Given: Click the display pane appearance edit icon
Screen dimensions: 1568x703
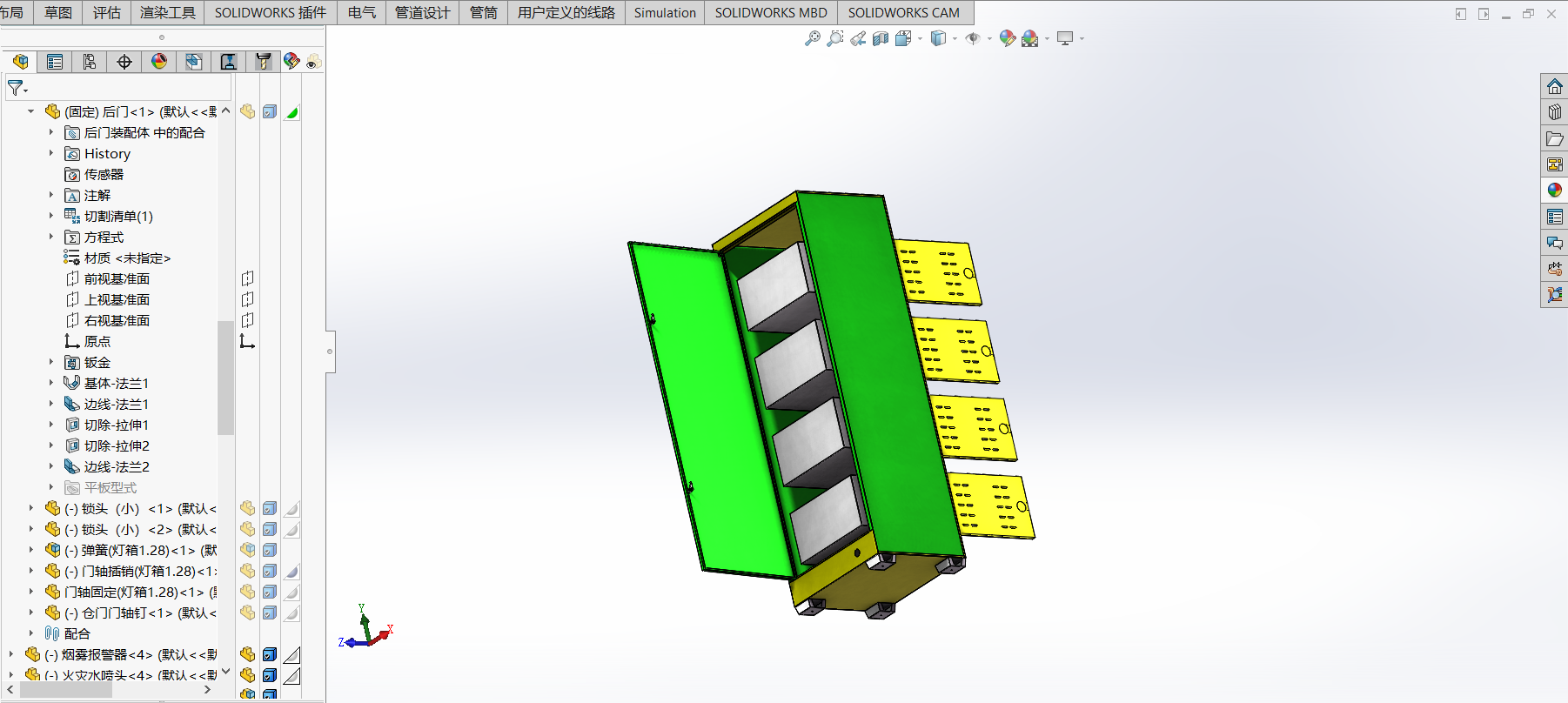Looking at the screenshot, I should point(291,61).
